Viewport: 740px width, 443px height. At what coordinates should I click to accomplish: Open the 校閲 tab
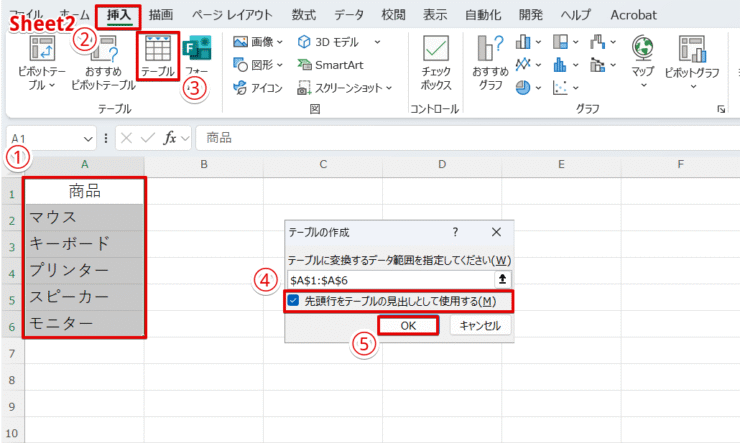click(393, 15)
